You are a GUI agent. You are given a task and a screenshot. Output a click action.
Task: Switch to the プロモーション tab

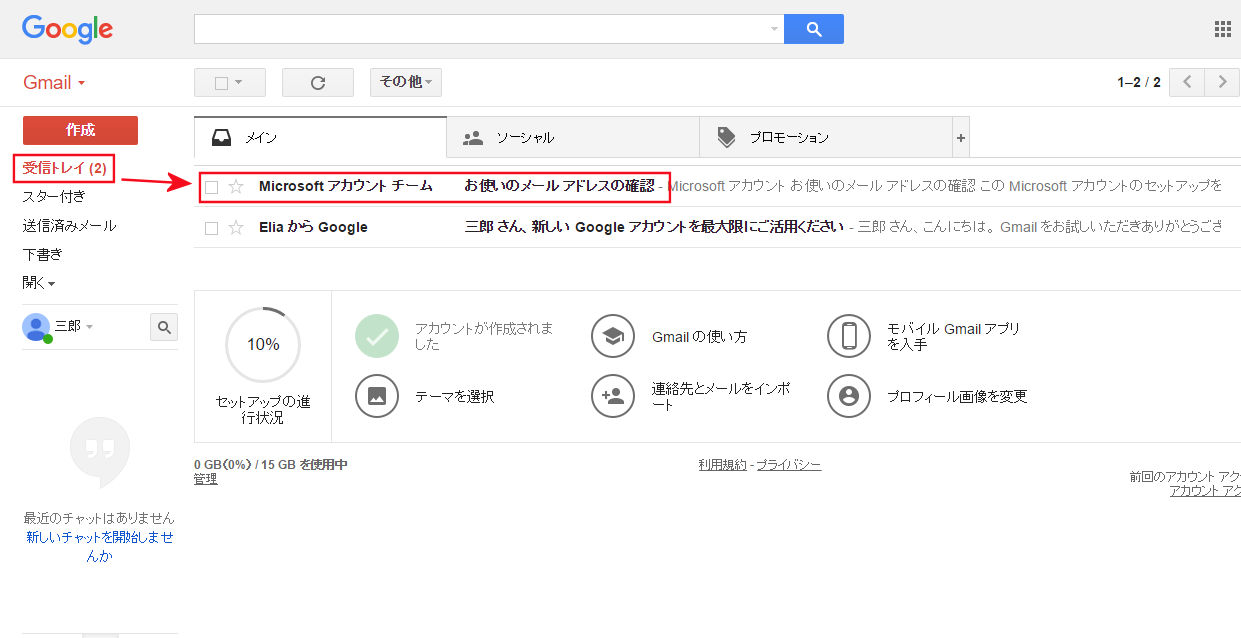tap(825, 138)
